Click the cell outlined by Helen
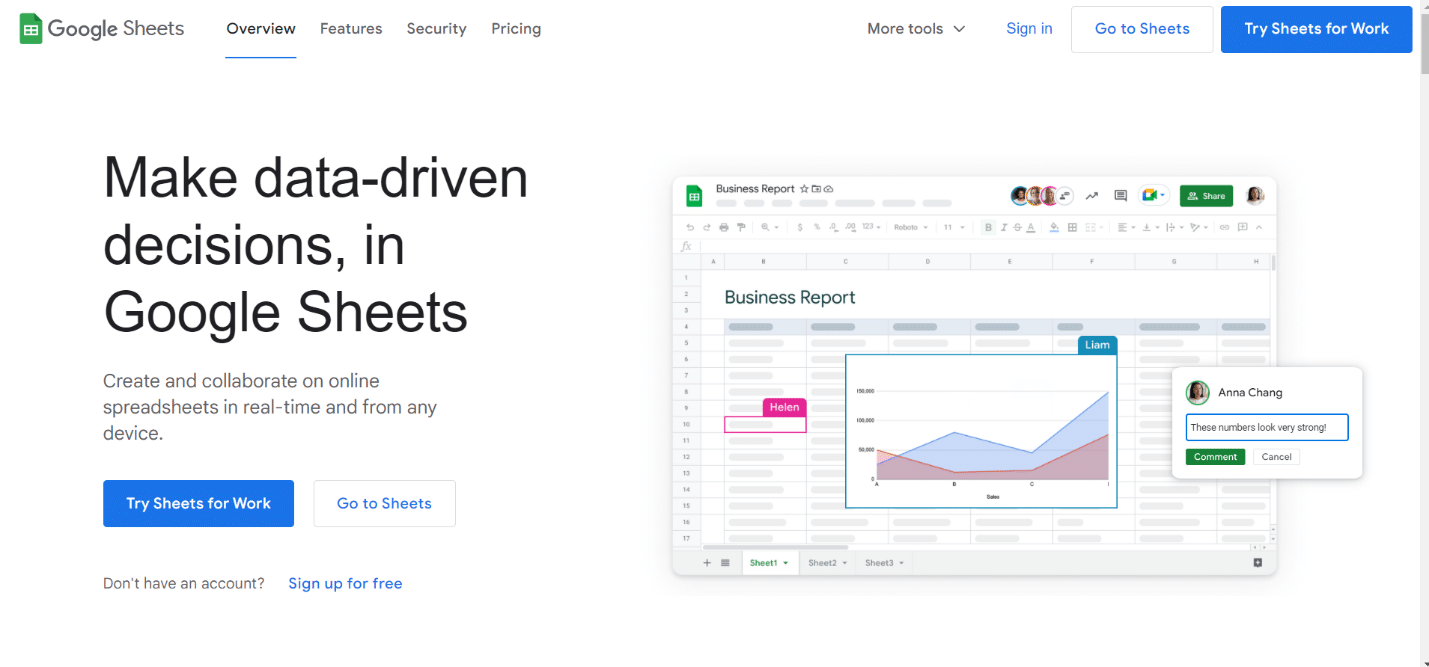 [x=765, y=424]
